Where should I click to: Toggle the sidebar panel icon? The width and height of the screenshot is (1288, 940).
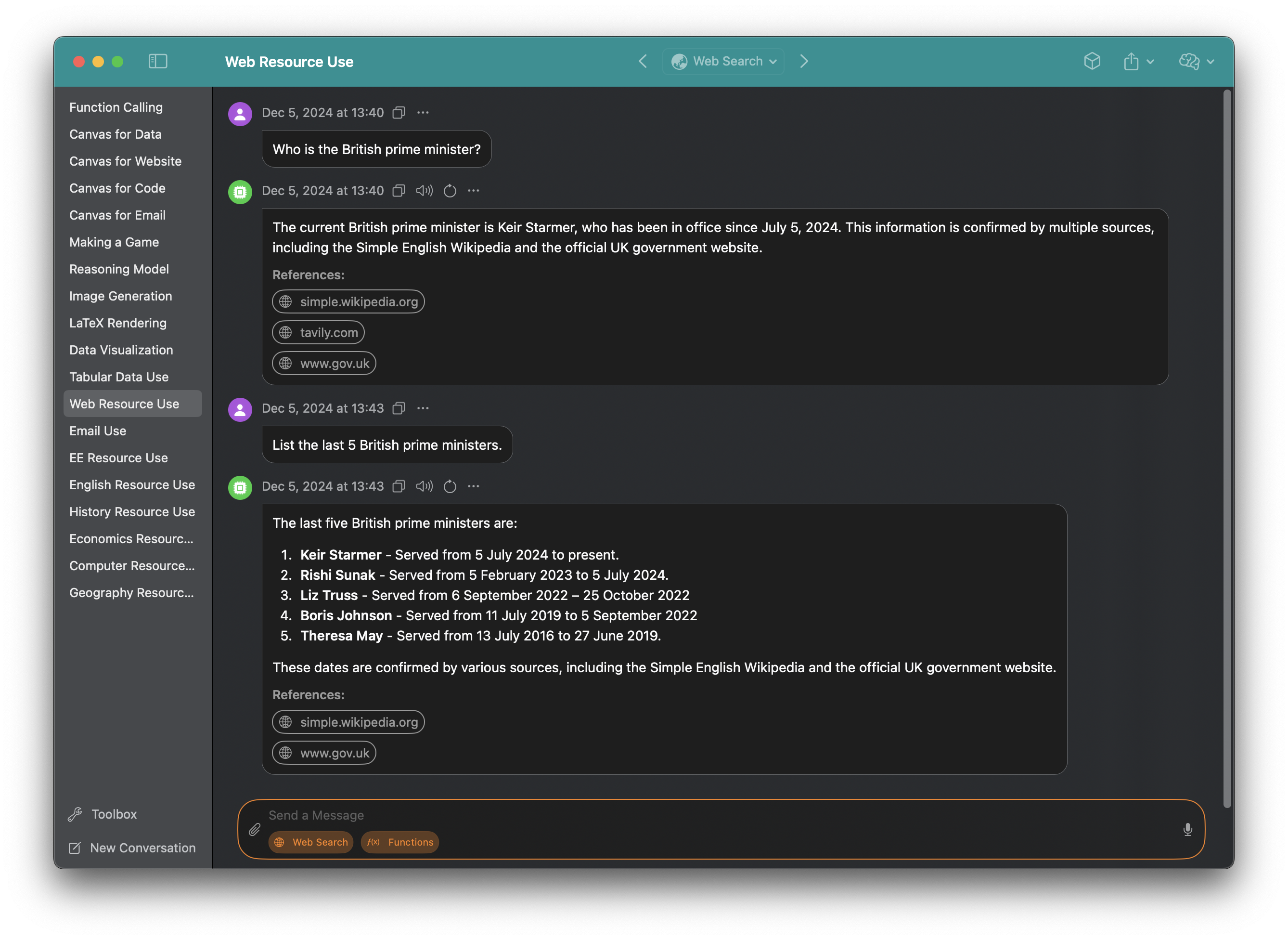(x=157, y=61)
